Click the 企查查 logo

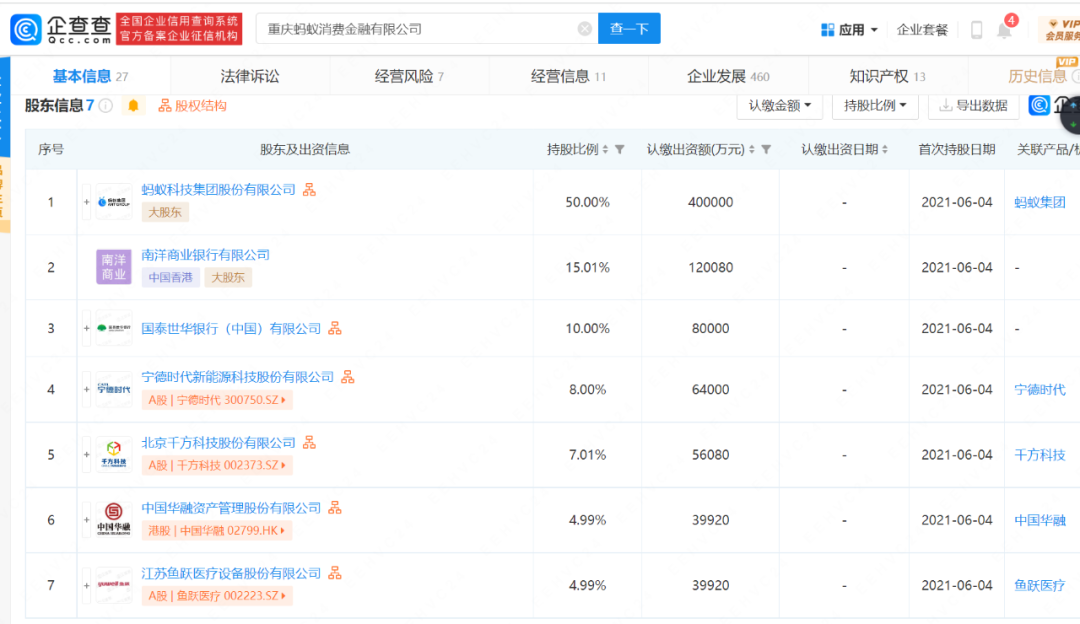[61, 29]
